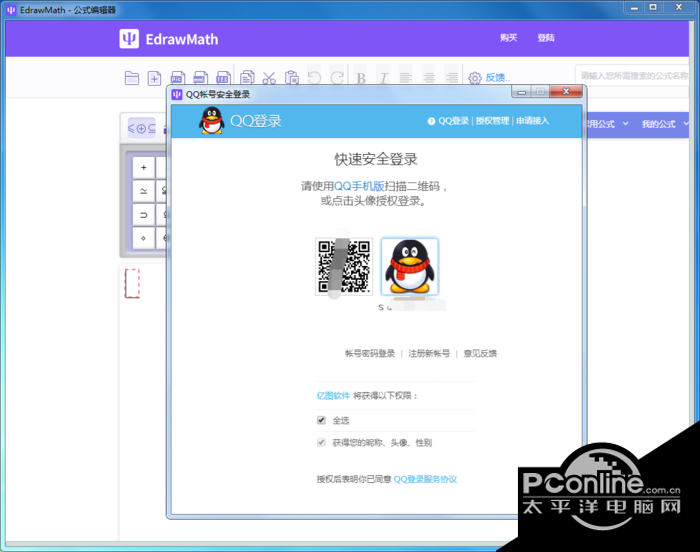The height and width of the screenshot is (552, 700).
Task: Click QQ penguin logo in dialog header
Action: pos(211,121)
